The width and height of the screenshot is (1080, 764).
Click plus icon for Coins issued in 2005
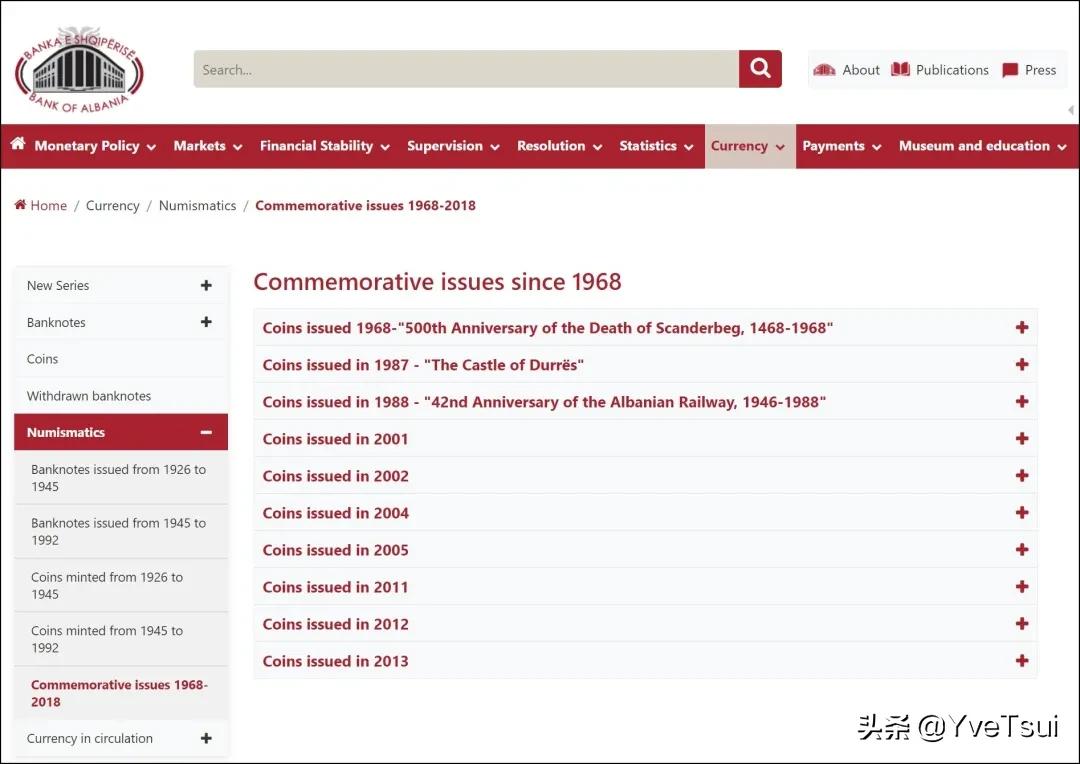click(x=1022, y=550)
